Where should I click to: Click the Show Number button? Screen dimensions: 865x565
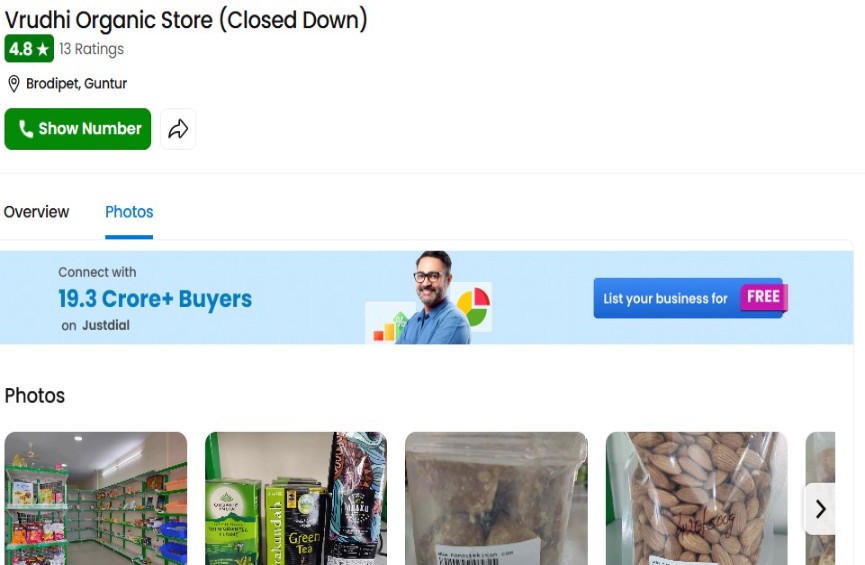pyautogui.click(x=78, y=129)
